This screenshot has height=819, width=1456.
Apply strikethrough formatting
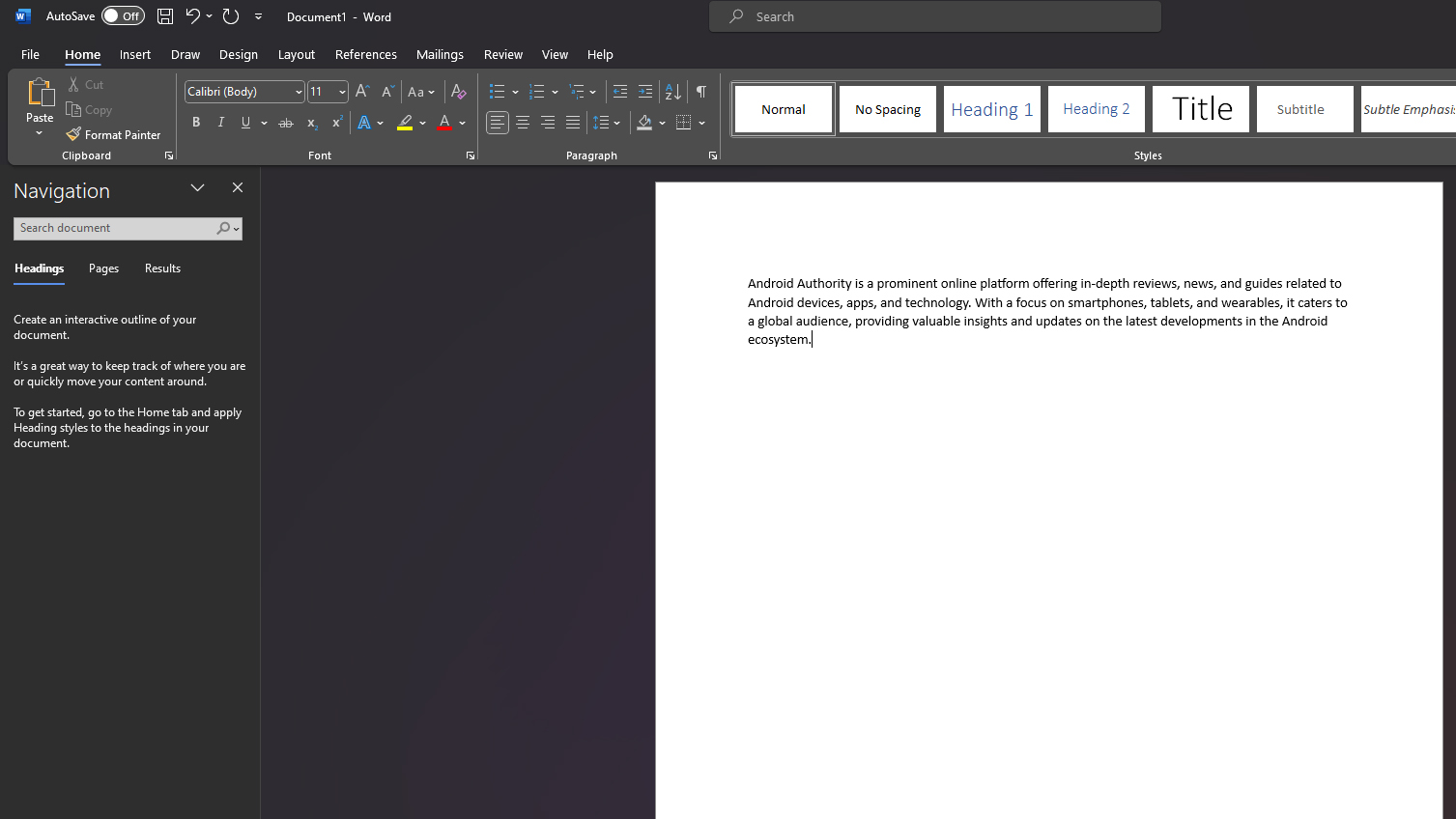[x=286, y=123]
